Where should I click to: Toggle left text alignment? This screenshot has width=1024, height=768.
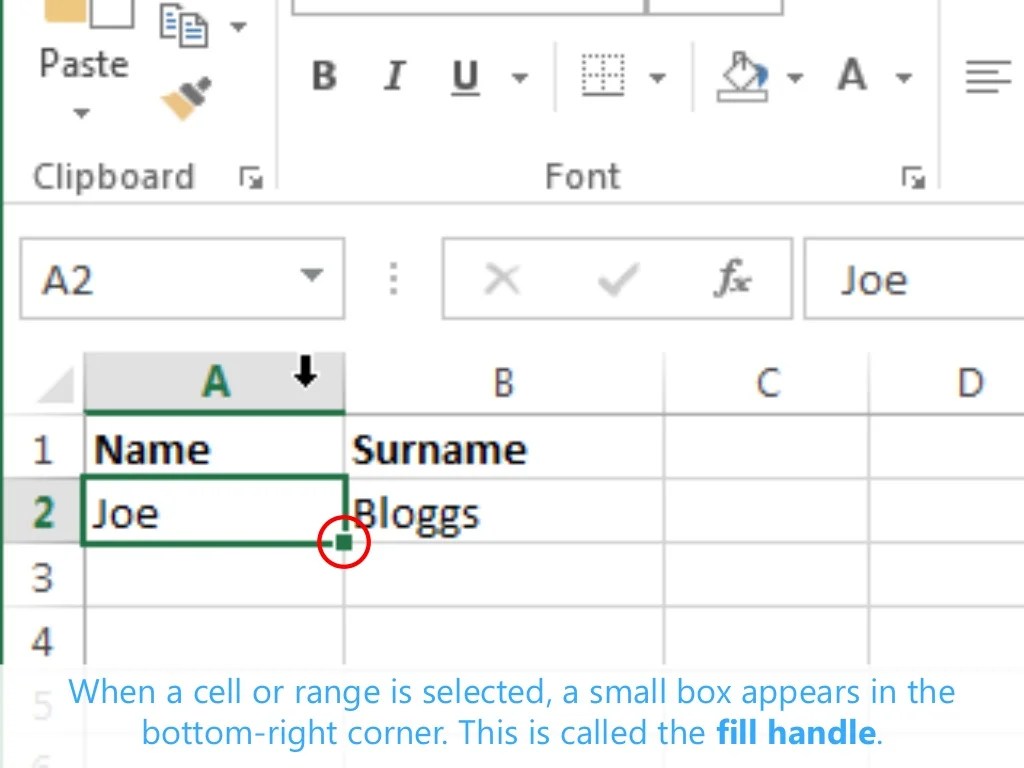(x=988, y=77)
